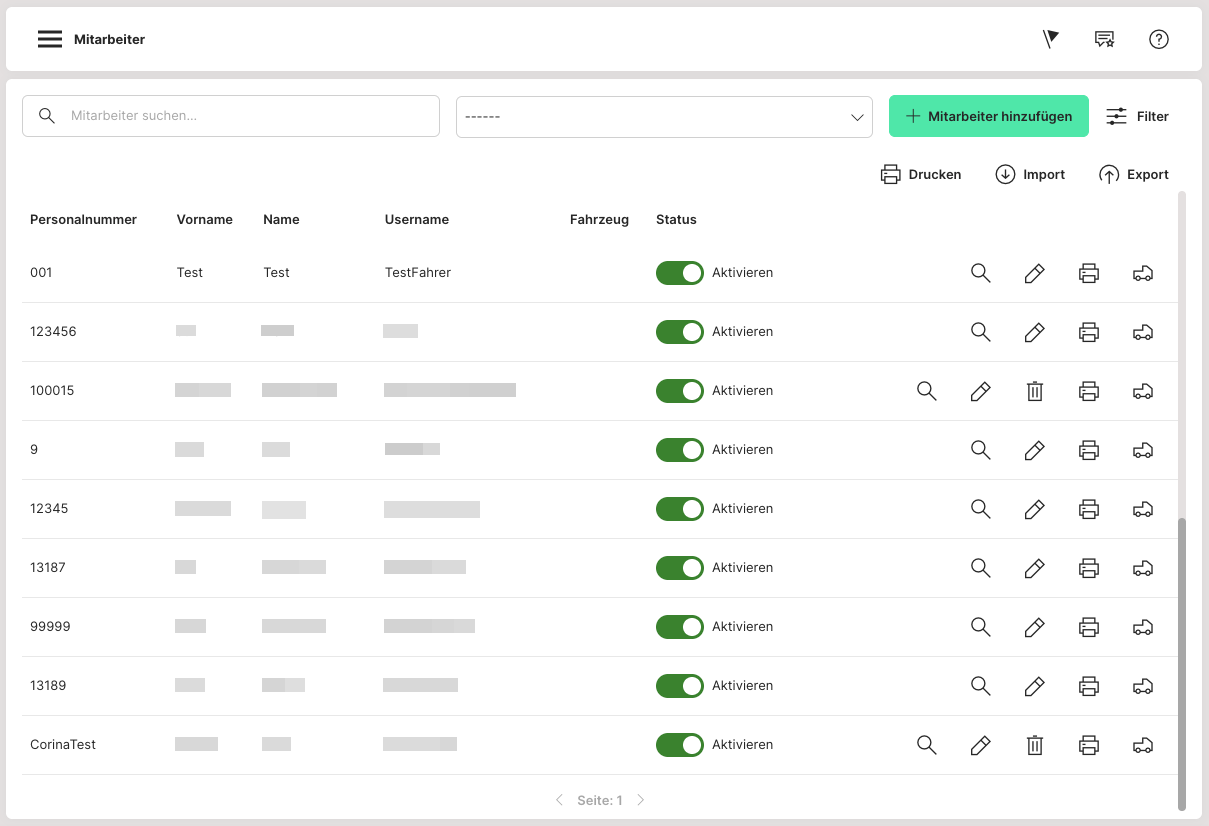The width and height of the screenshot is (1209, 826).
Task: Click the Export button
Action: coord(1134,175)
